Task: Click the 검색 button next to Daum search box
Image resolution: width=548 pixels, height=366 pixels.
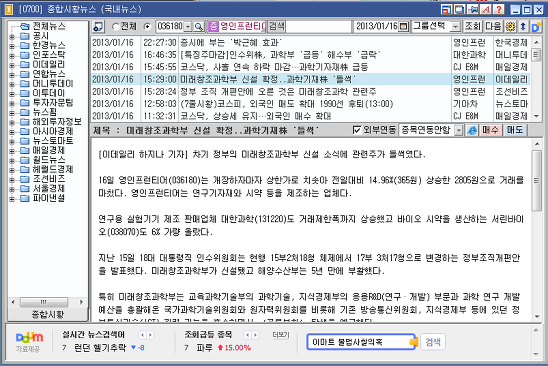Action: click(x=433, y=342)
